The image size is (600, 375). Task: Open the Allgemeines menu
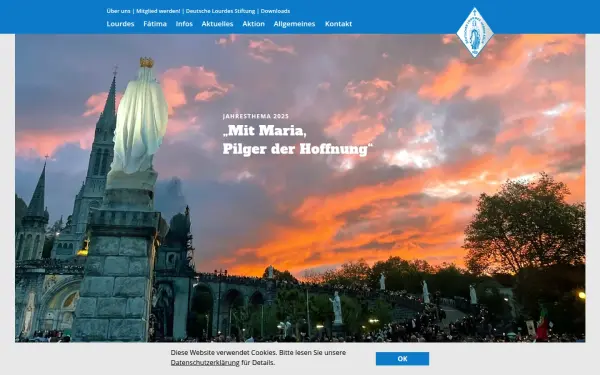(x=294, y=24)
